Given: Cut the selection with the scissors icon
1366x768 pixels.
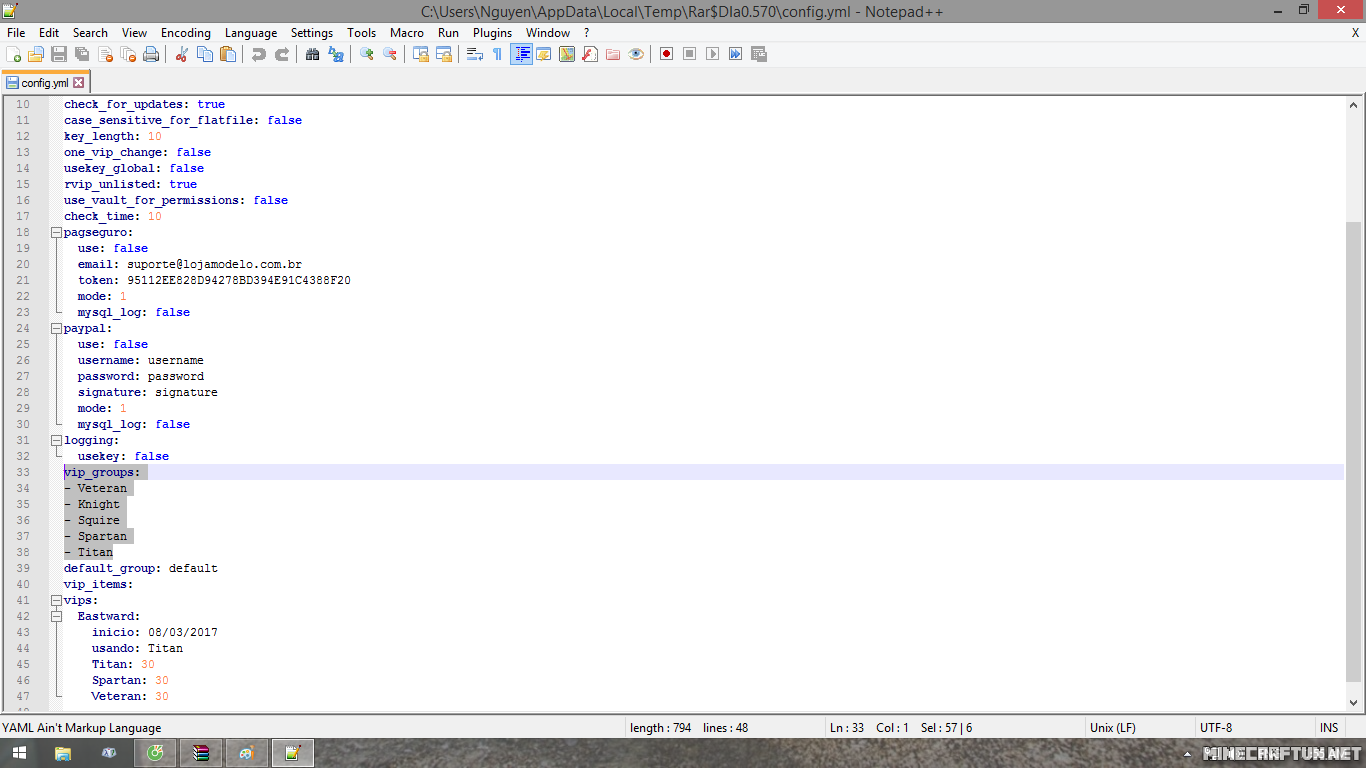Looking at the screenshot, I should [x=182, y=54].
